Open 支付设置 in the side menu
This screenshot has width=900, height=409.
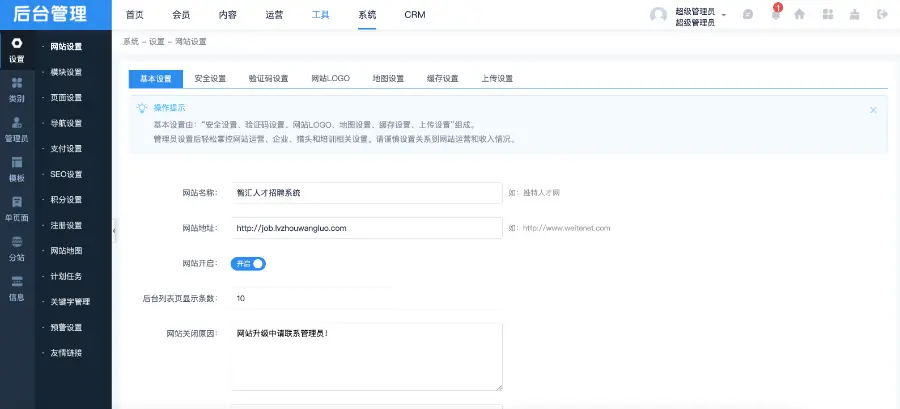click(66, 149)
